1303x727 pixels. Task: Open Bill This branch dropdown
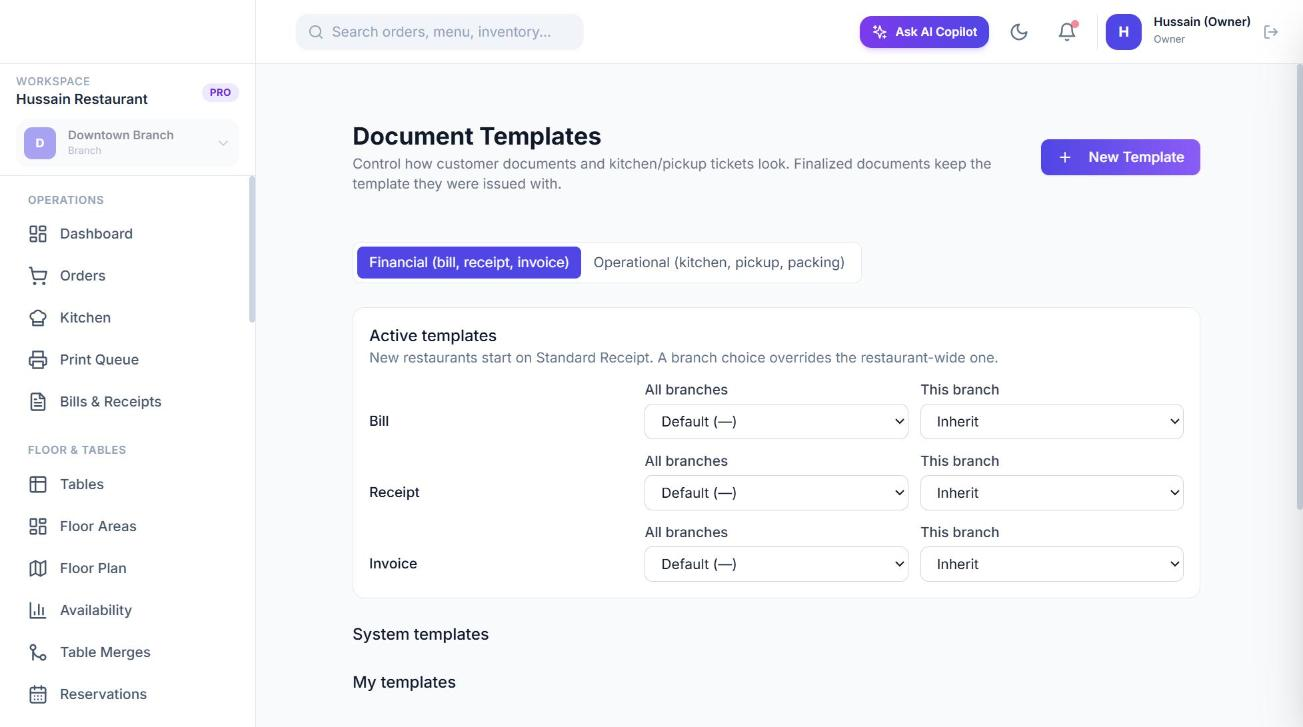pos(1052,422)
